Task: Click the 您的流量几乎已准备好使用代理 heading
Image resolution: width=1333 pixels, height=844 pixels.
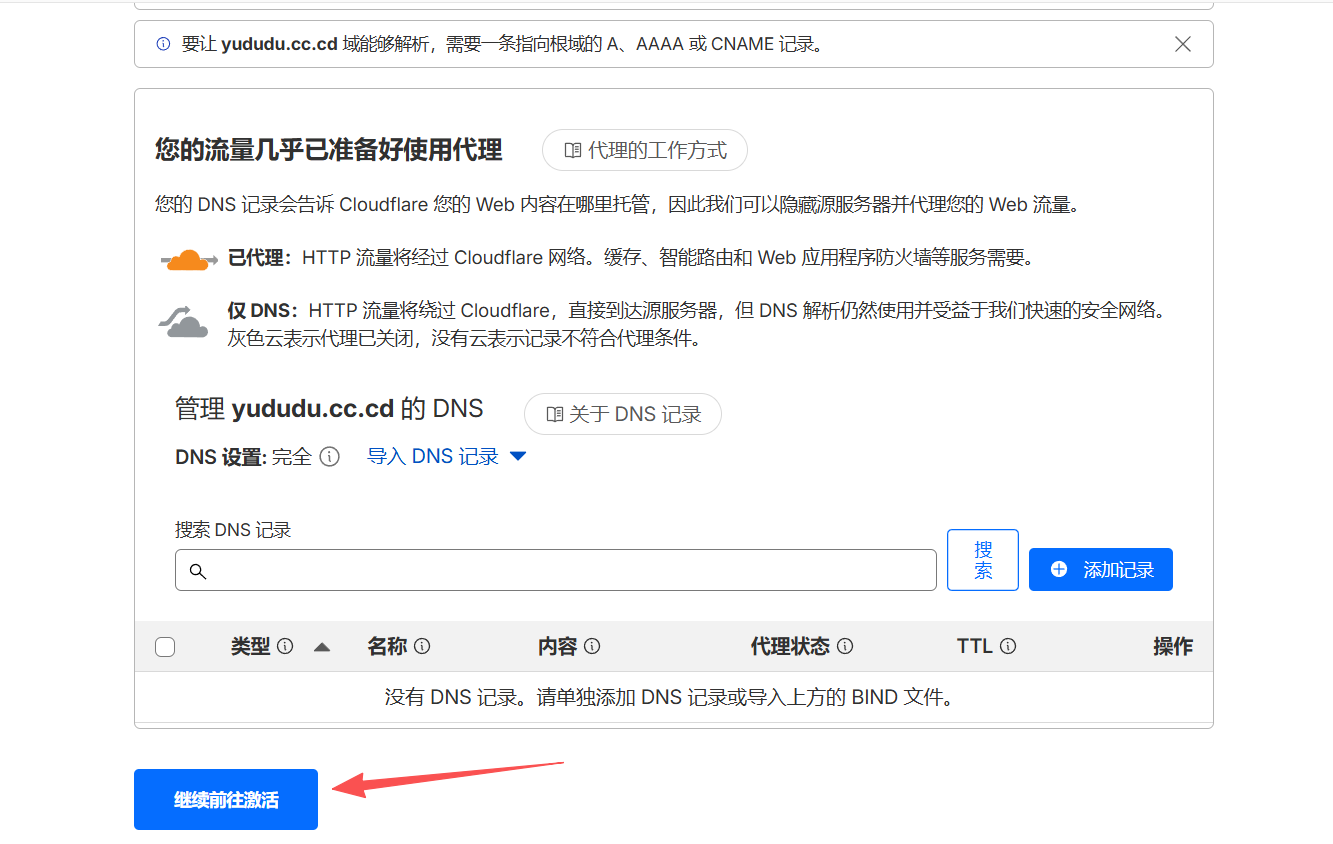Action: point(329,150)
